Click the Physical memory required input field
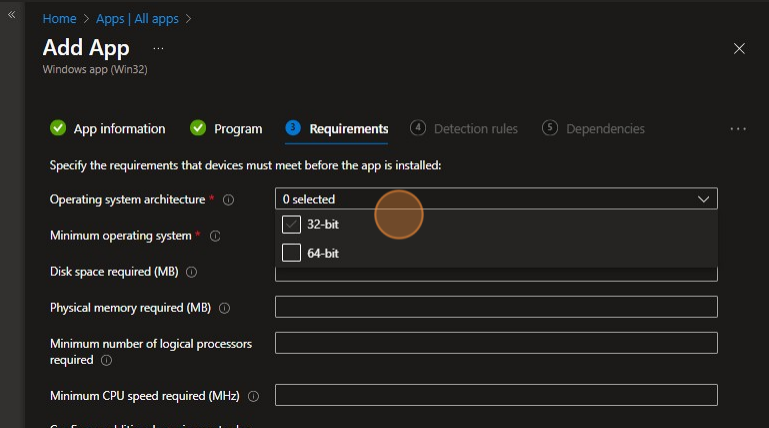The width and height of the screenshot is (769, 428). click(x=496, y=307)
